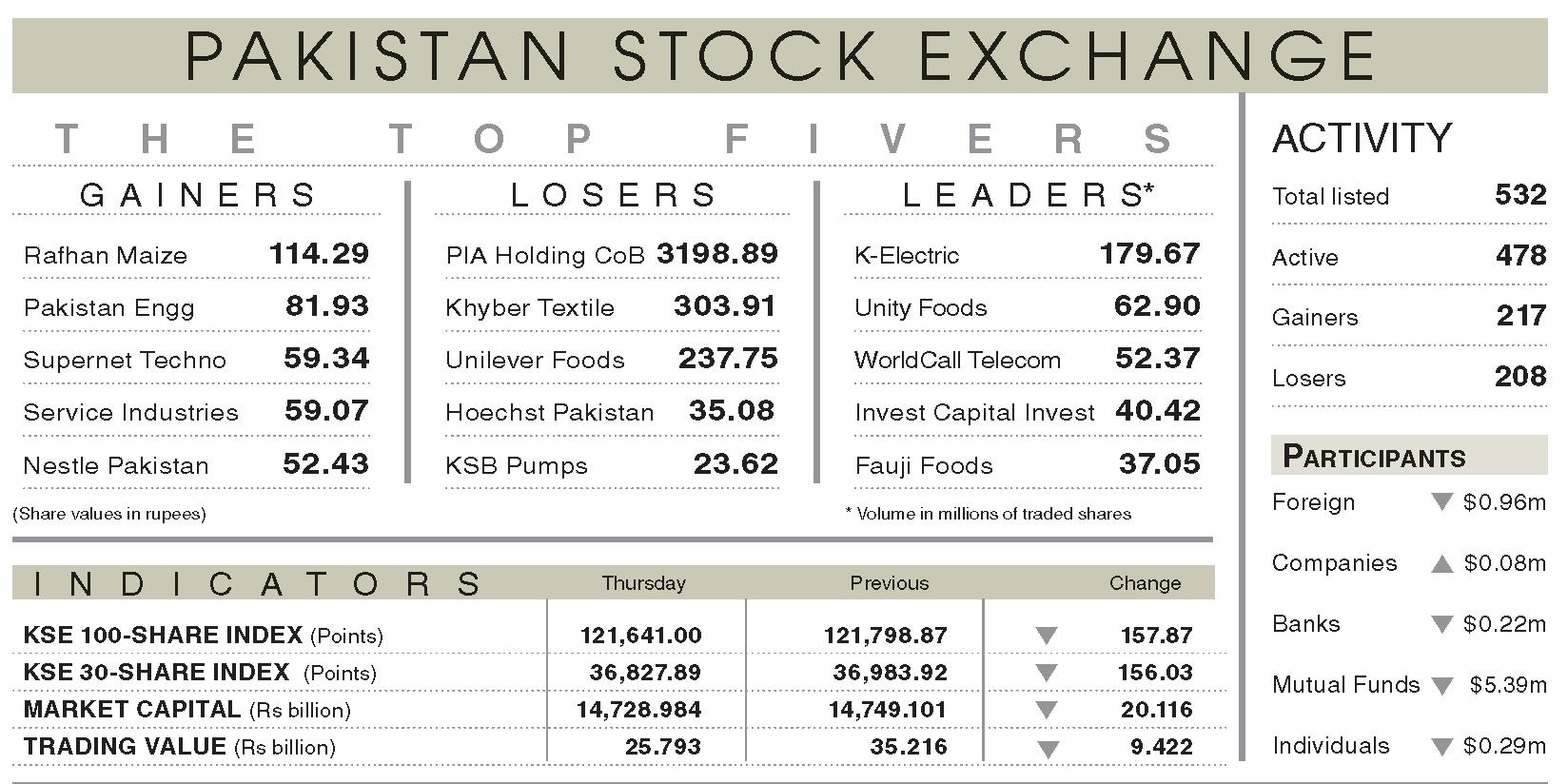
Task: Click the PIA Holding CoB loser entry
Action: (x=612, y=254)
